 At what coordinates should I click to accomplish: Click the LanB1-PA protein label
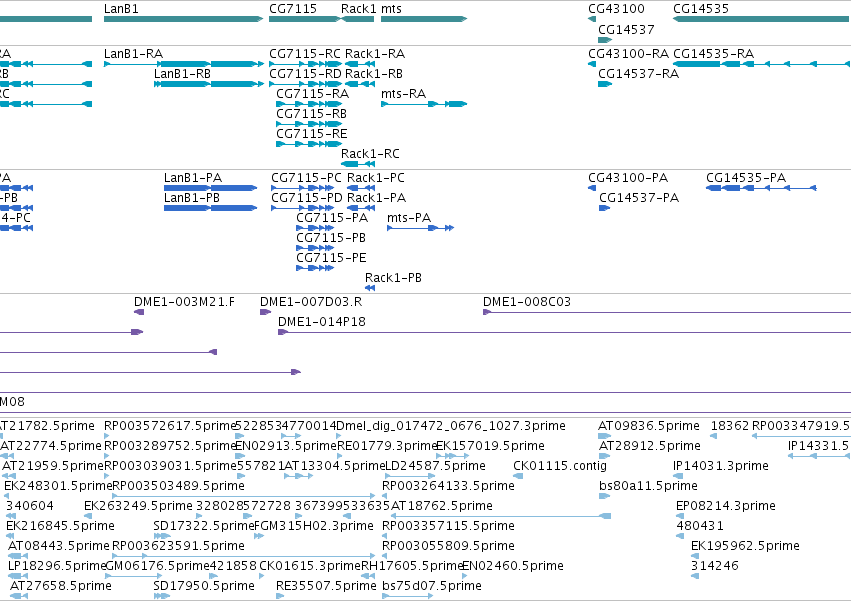[193, 178]
